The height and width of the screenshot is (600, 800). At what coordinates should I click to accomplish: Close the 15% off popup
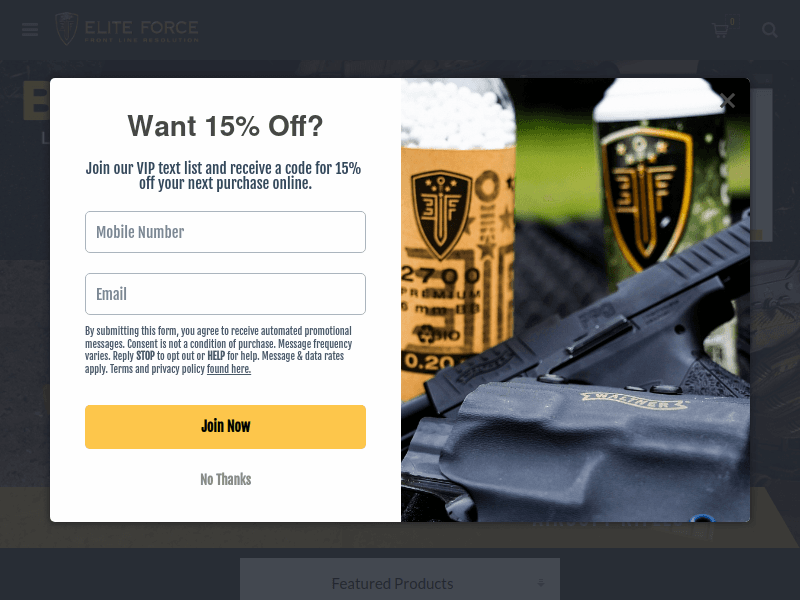pos(728,101)
